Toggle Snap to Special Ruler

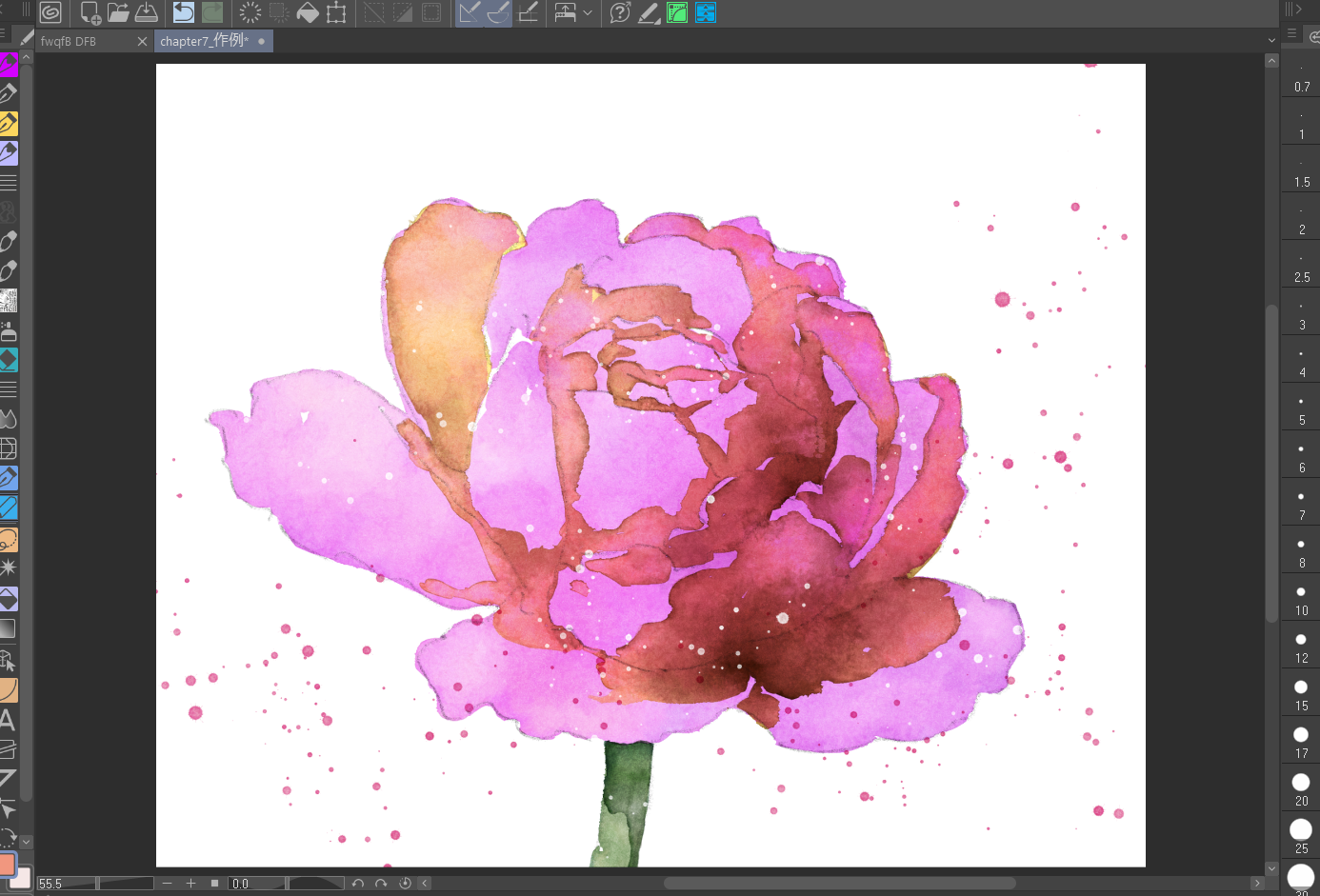coord(498,12)
